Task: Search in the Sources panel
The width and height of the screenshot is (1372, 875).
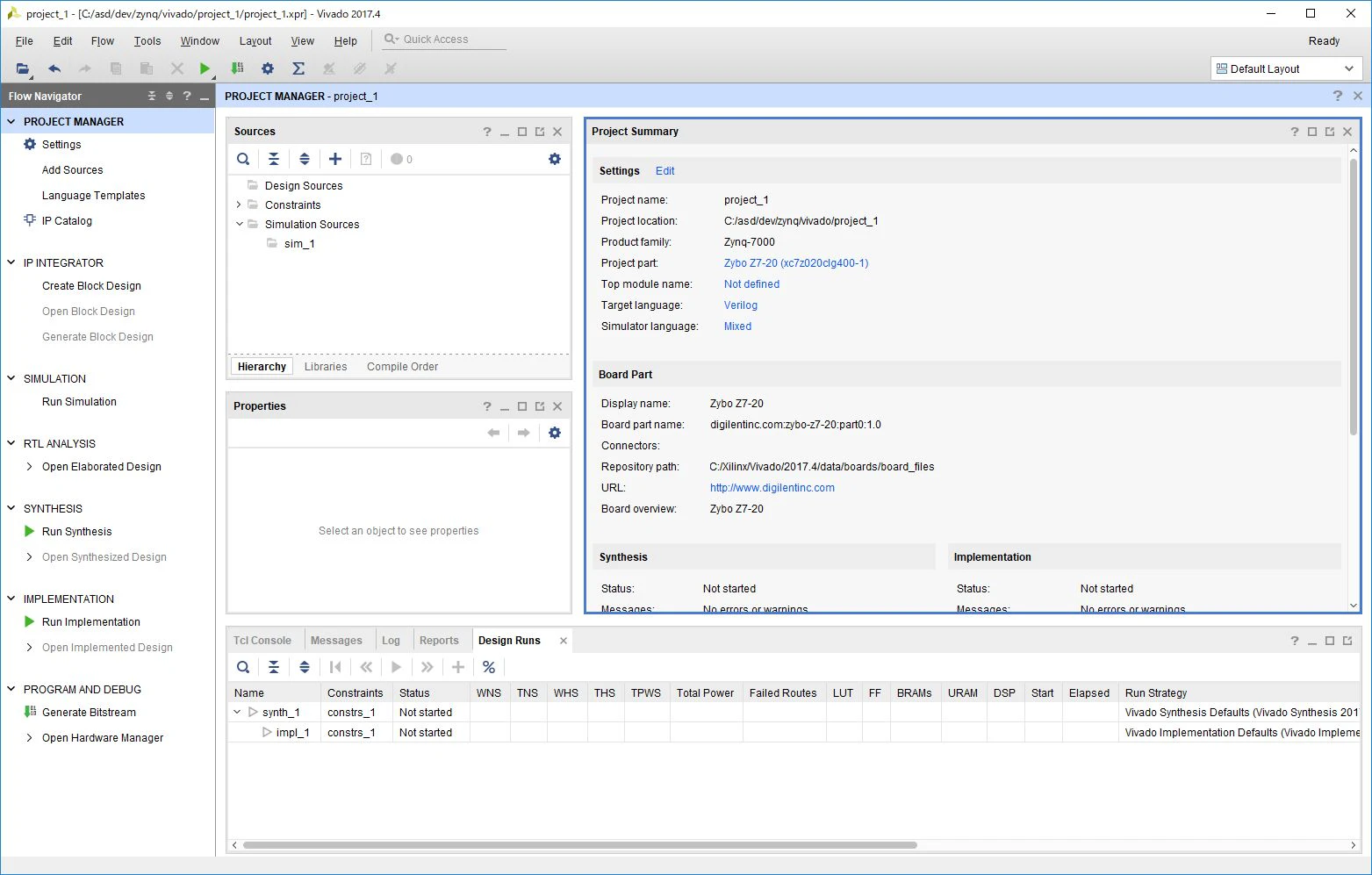Action: pyautogui.click(x=243, y=159)
